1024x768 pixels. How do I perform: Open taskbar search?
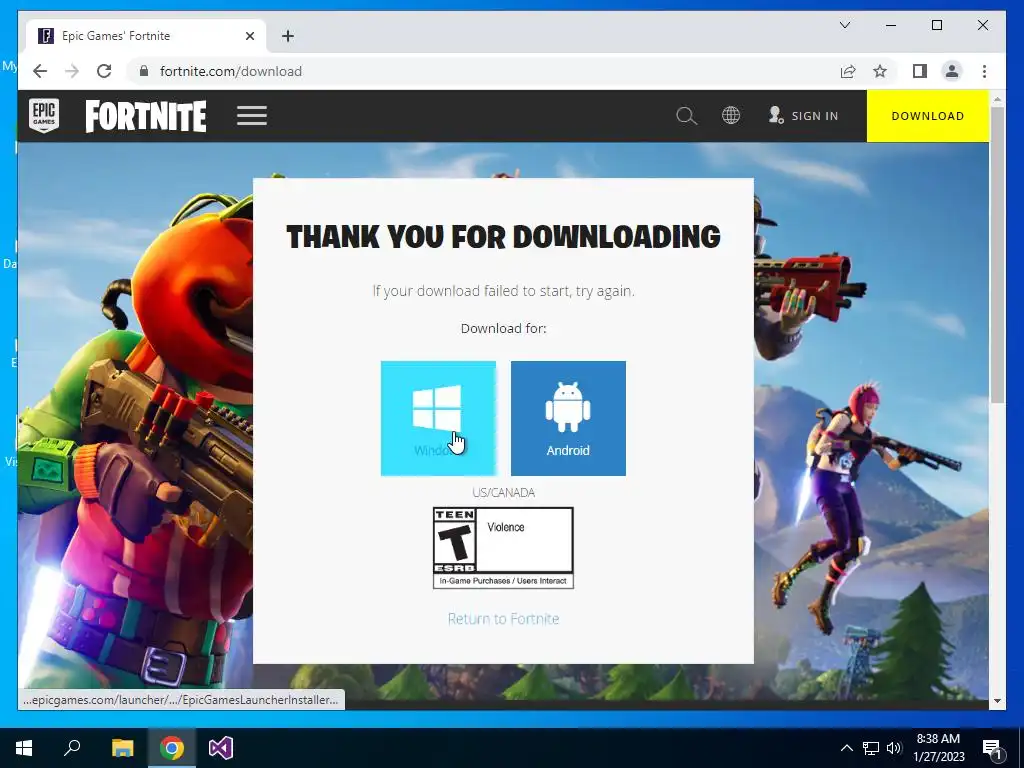(72, 748)
